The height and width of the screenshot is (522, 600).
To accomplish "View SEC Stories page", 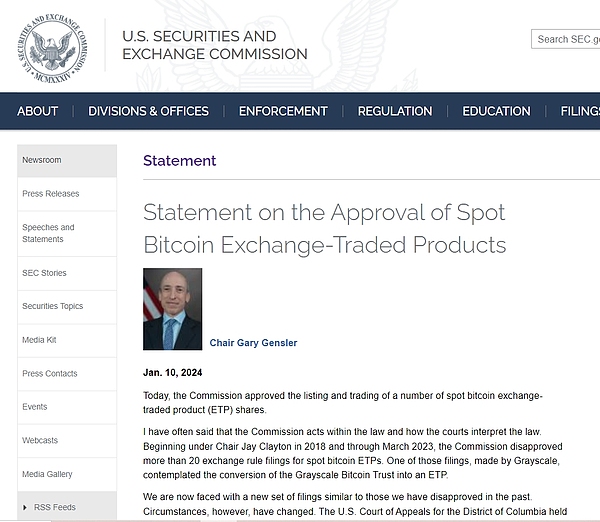I will click(46, 273).
